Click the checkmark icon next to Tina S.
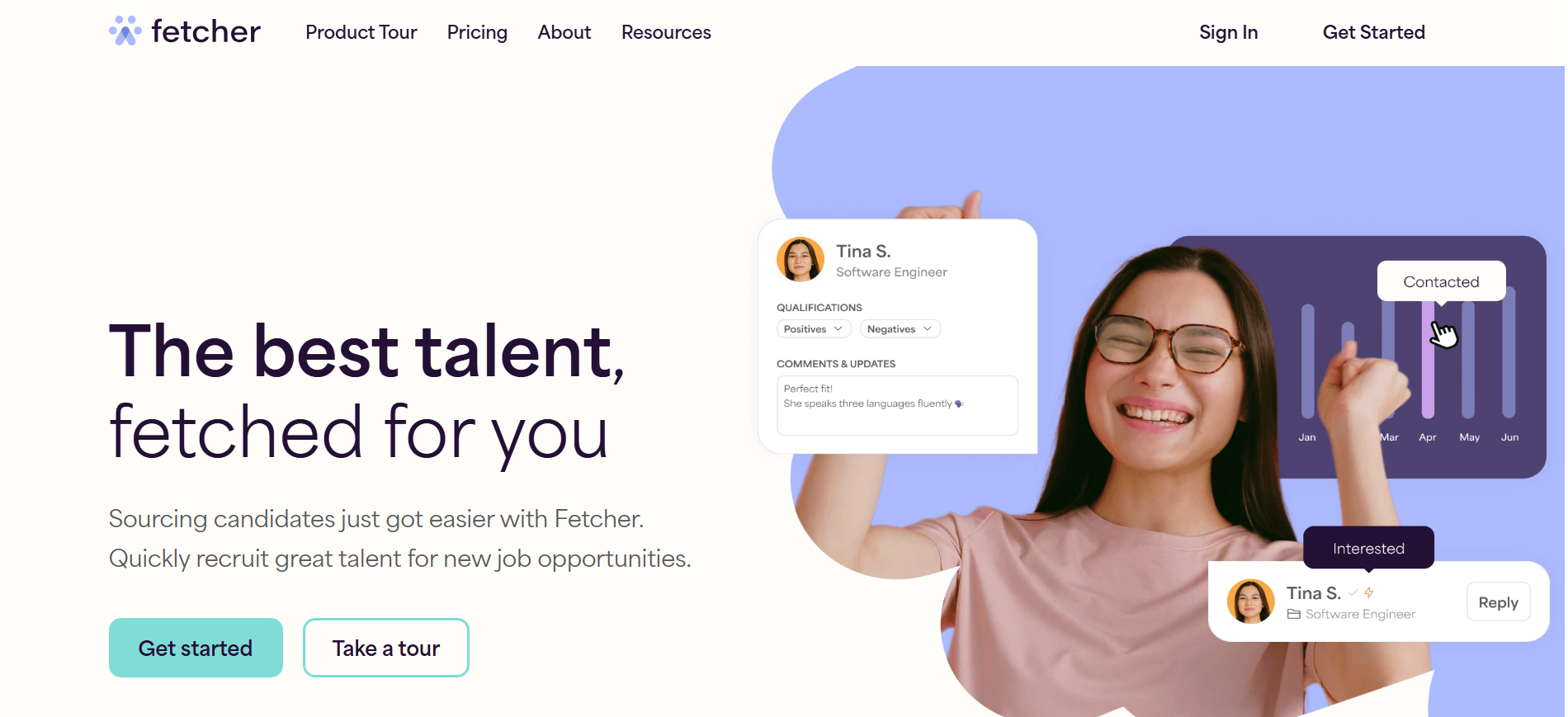This screenshot has width=1568, height=717. [x=1353, y=592]
